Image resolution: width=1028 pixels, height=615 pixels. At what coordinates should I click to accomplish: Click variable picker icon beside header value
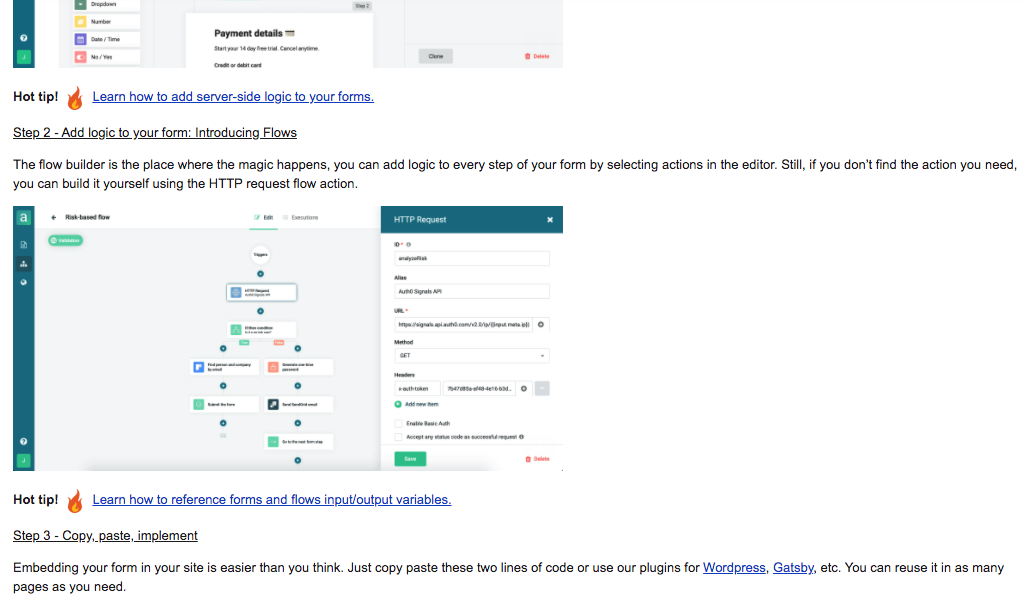pos(524,389)
